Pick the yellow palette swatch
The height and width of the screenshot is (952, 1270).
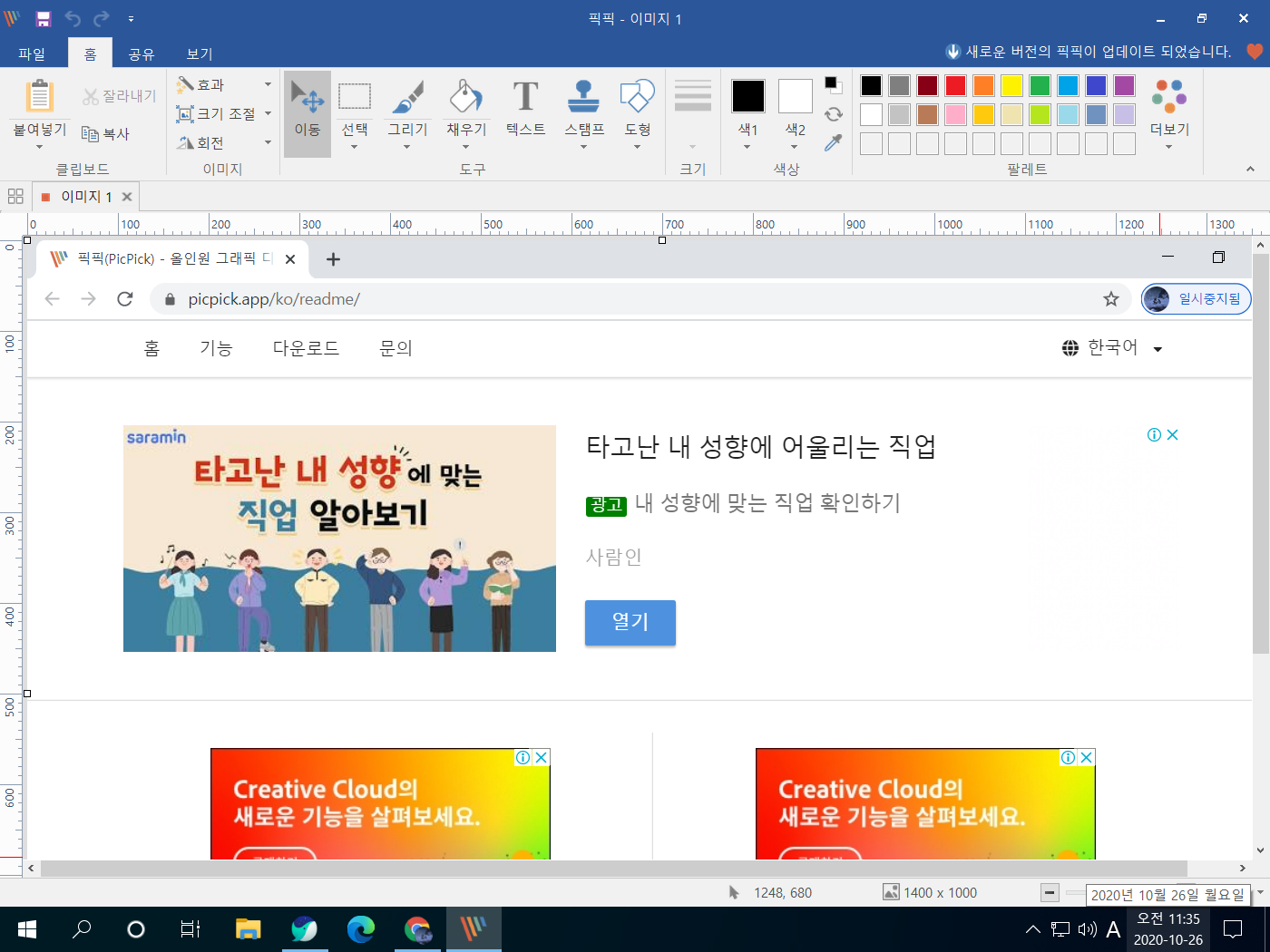[1011, 85]
